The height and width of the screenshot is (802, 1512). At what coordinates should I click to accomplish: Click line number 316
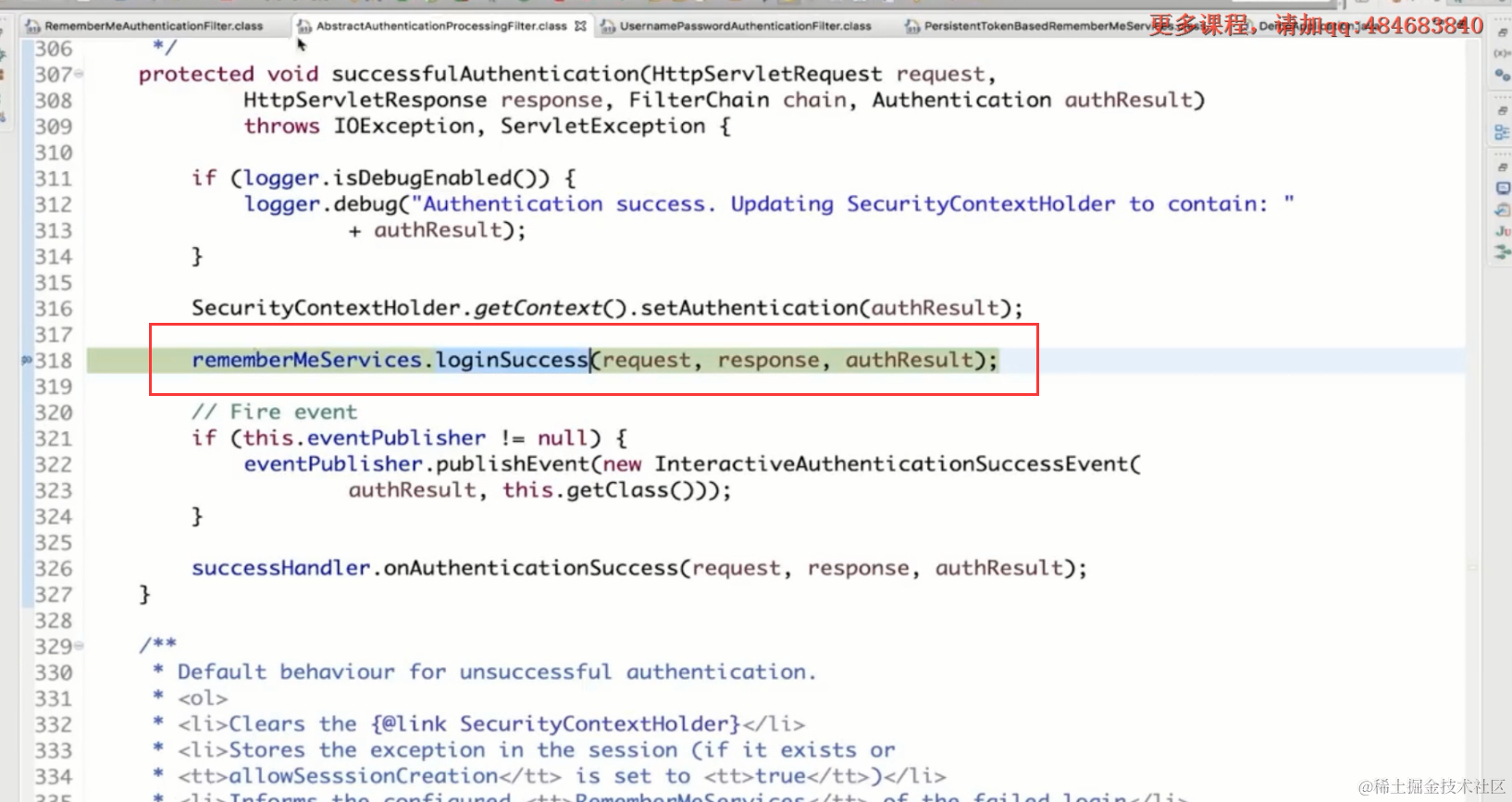click(54, 308)
